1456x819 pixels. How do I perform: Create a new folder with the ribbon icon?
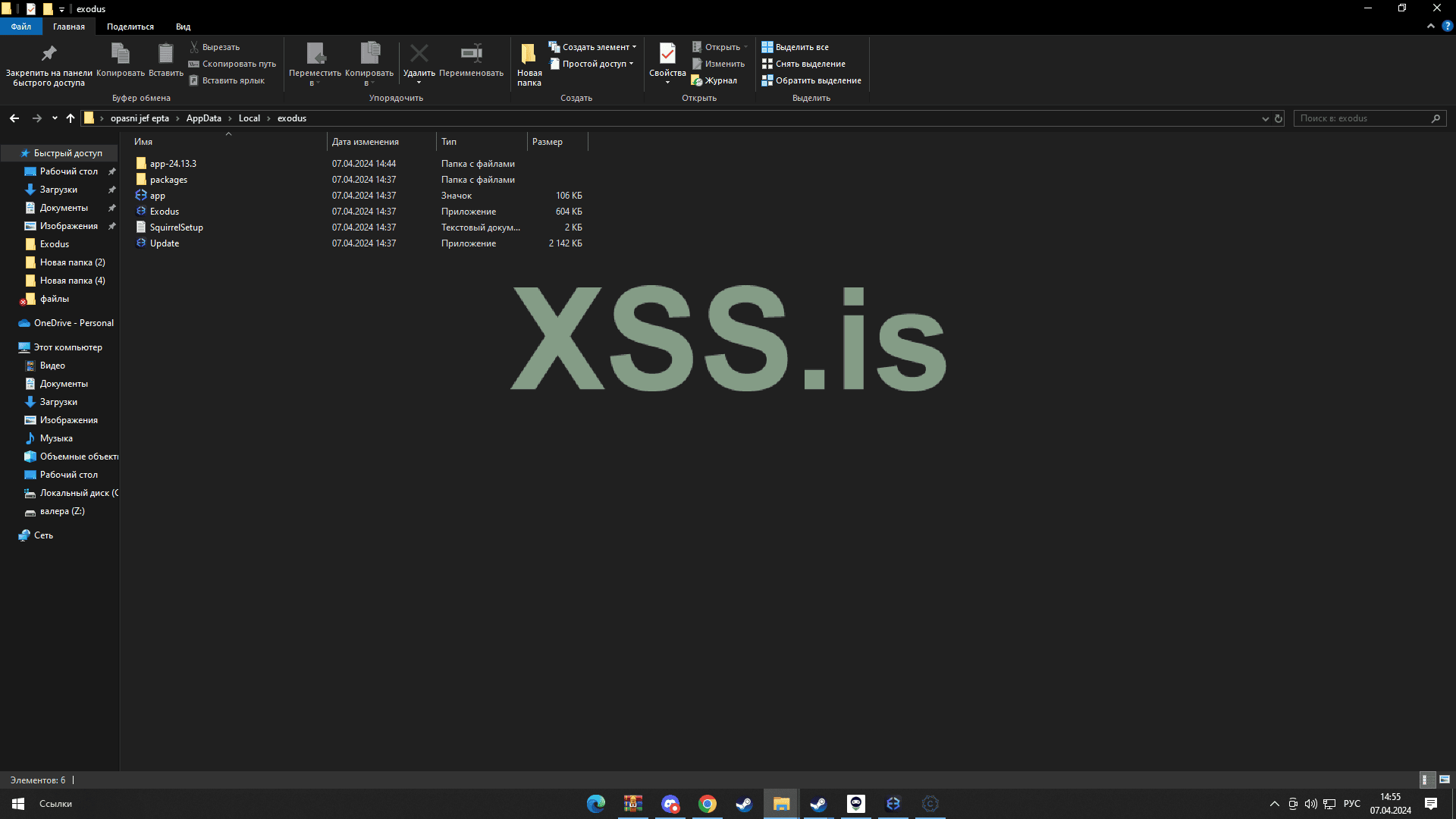[x=529, y=54]
